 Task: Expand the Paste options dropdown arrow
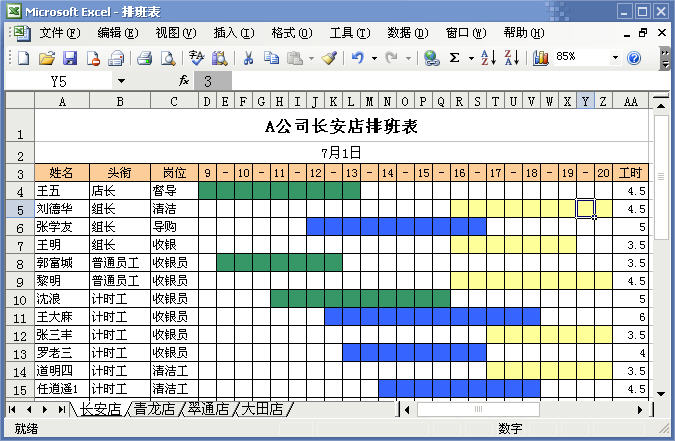pyautogui.click(x=311, y=58)
